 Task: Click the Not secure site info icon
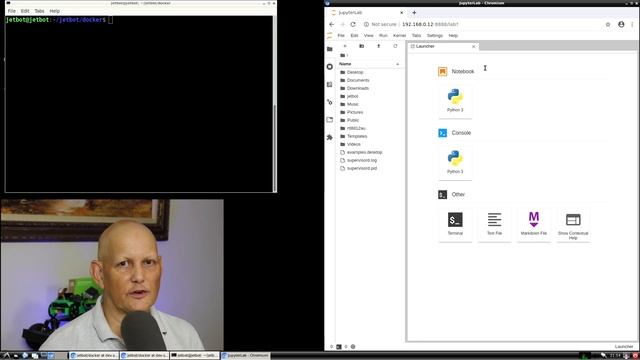[x=366, y=24]
